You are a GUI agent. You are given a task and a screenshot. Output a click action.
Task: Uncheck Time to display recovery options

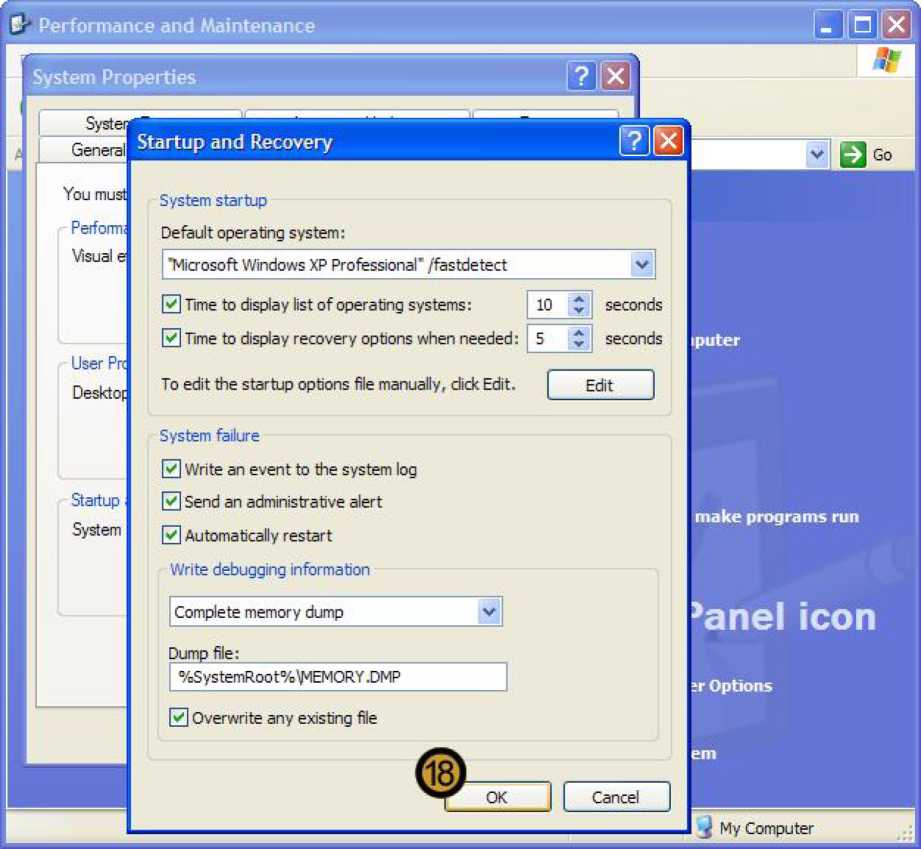(x=171, y=338)
